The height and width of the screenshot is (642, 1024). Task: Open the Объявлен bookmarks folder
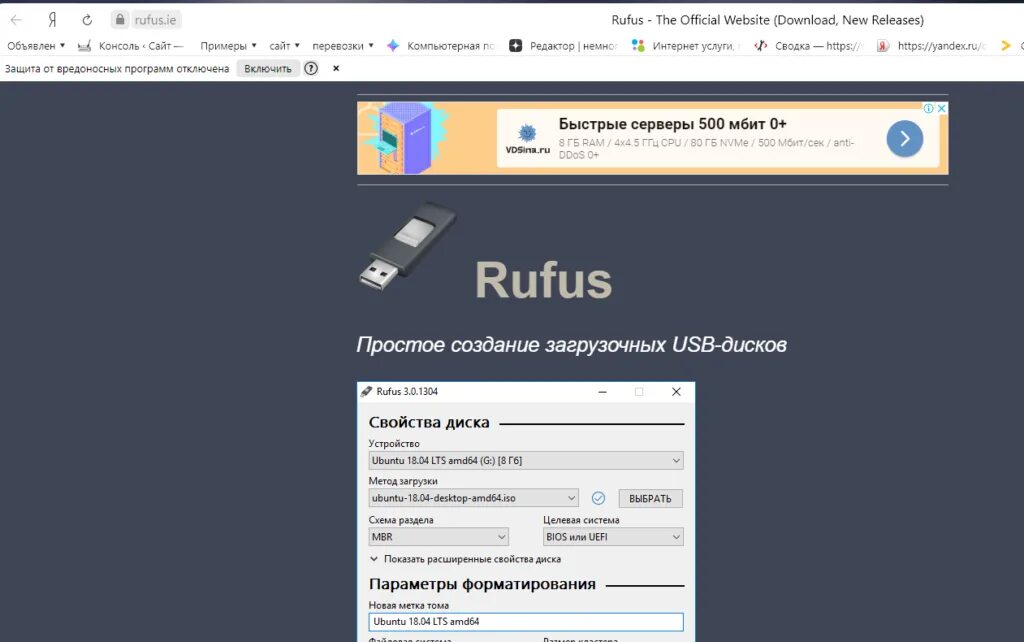[36, 46]
